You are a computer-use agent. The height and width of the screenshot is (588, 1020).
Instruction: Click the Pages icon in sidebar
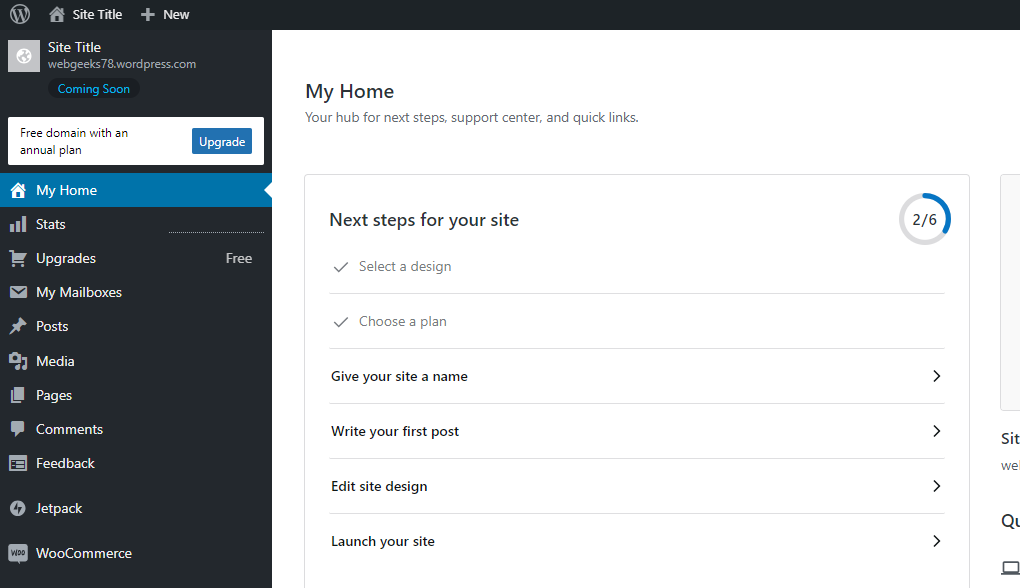pyautogui.click(x=18, y=395)
